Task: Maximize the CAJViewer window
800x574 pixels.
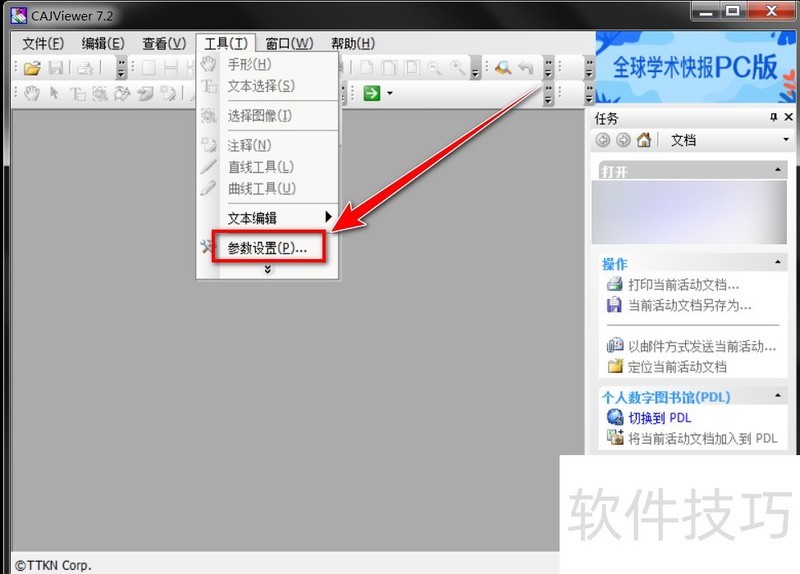Action: tap(733, 11)
